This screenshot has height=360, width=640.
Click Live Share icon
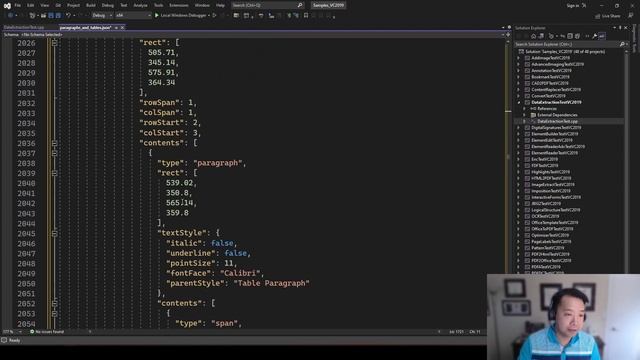(597, 16)
